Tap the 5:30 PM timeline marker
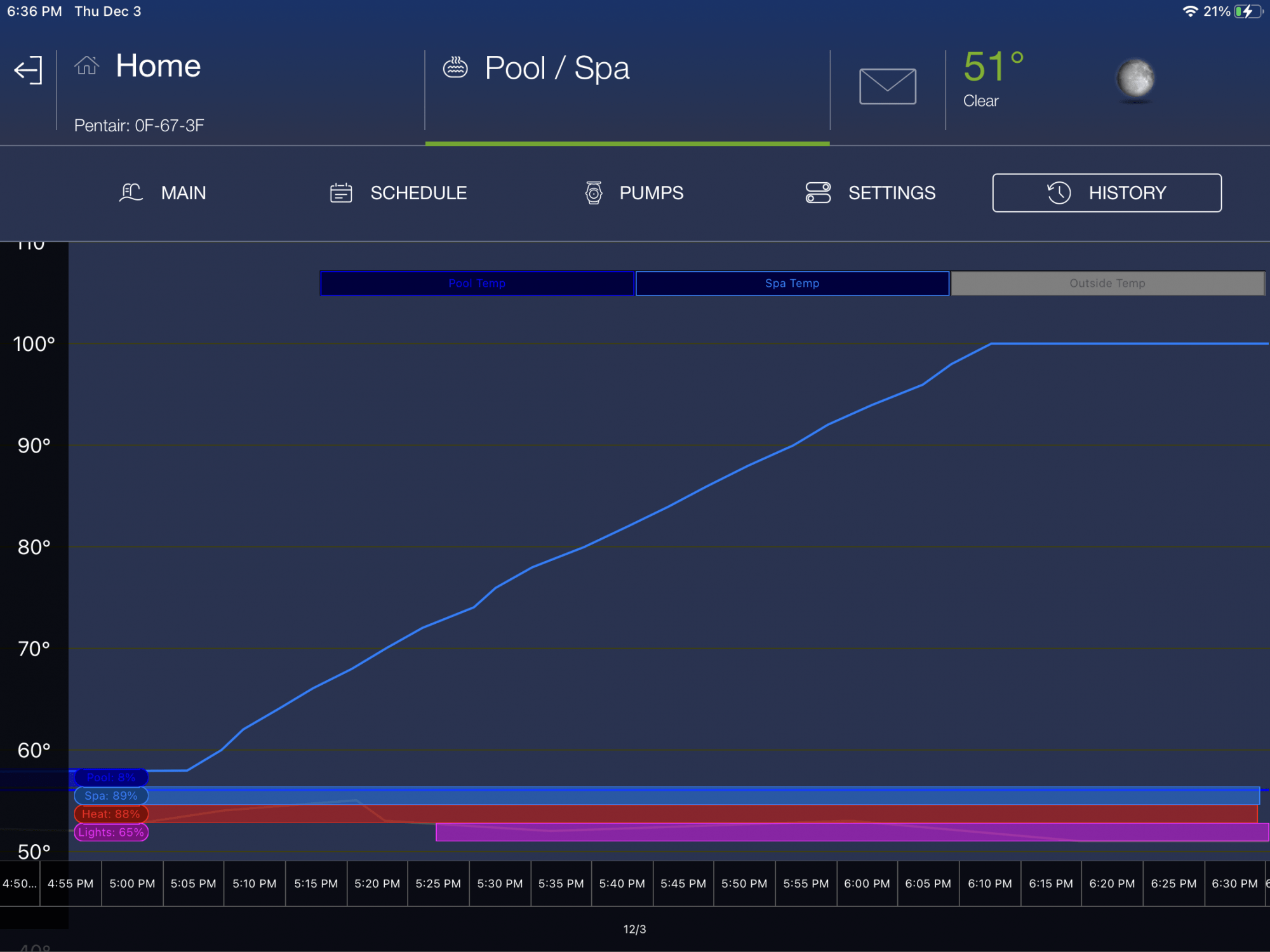This screenshot has height=952, width=1270. pos(500,883)
